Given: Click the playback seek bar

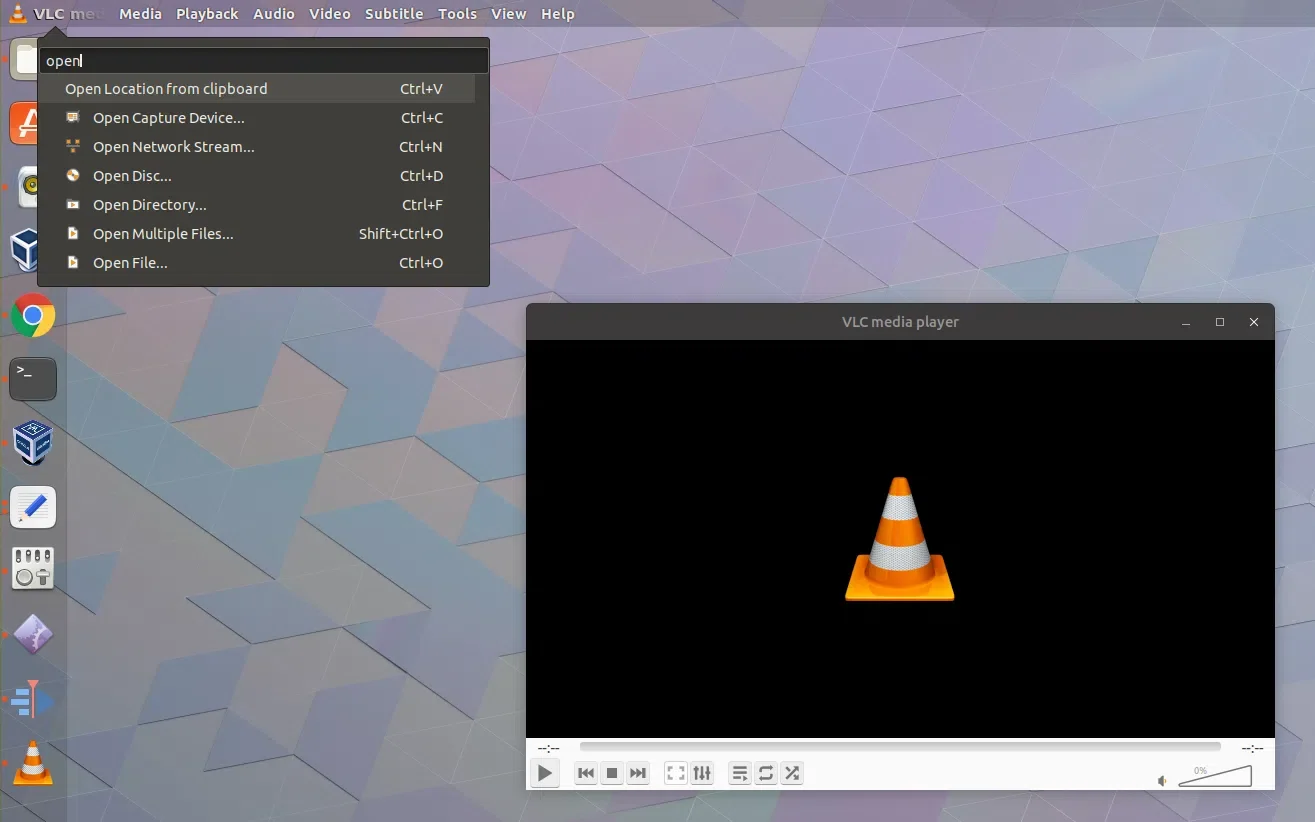Looking at the screenshot, I should click(900, 747).
